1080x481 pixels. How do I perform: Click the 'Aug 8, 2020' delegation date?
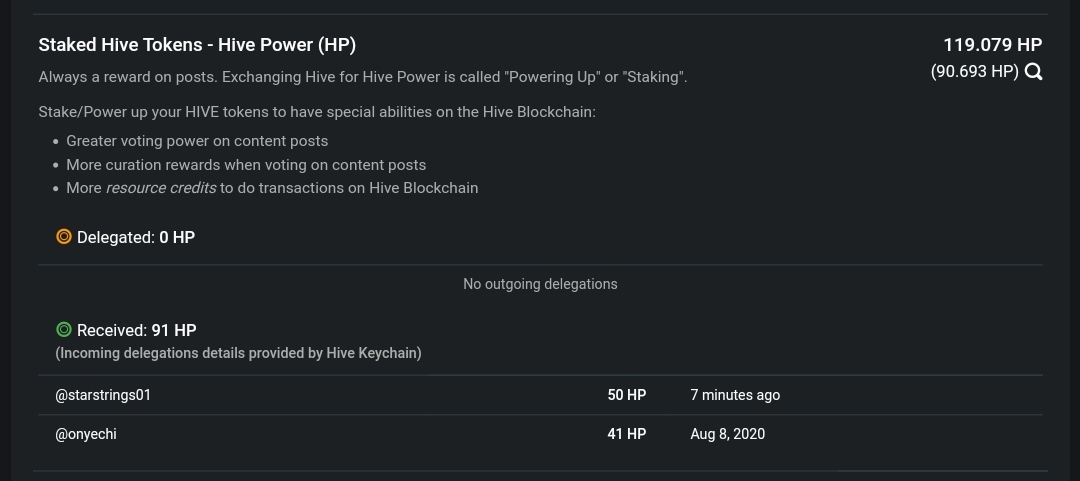pyautogui.click(x=727, y=435)
